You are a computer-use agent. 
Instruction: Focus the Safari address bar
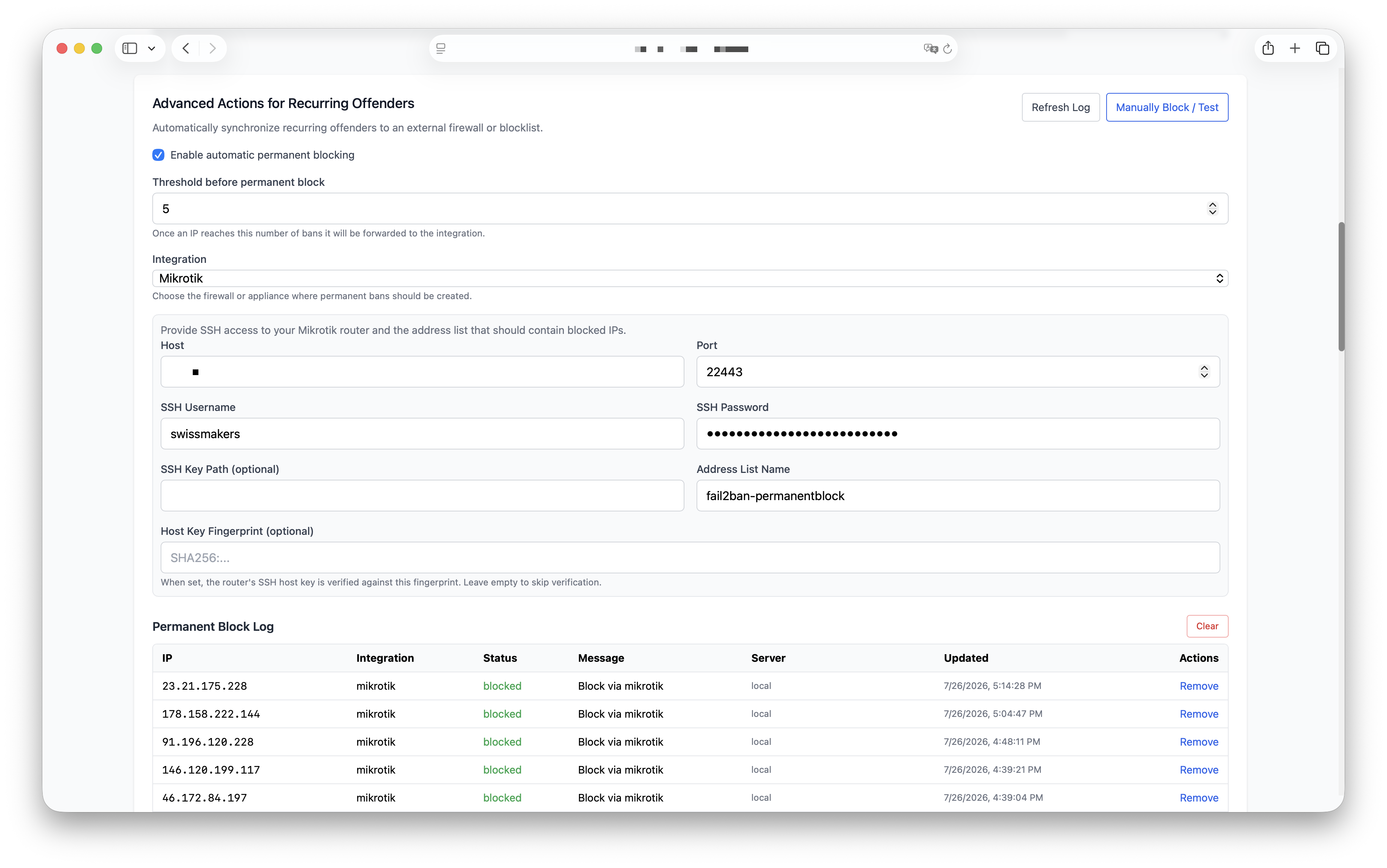coord(693,49)
